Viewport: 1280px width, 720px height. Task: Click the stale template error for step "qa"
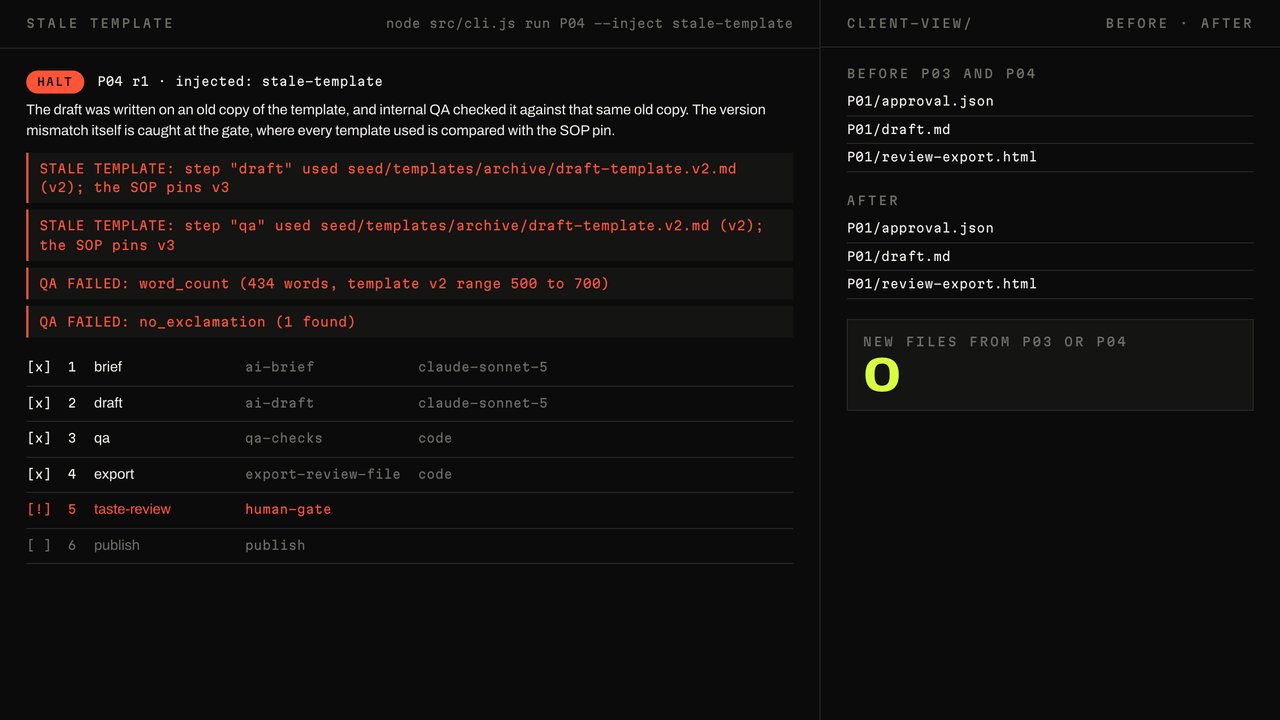click(x=410, y=235)
